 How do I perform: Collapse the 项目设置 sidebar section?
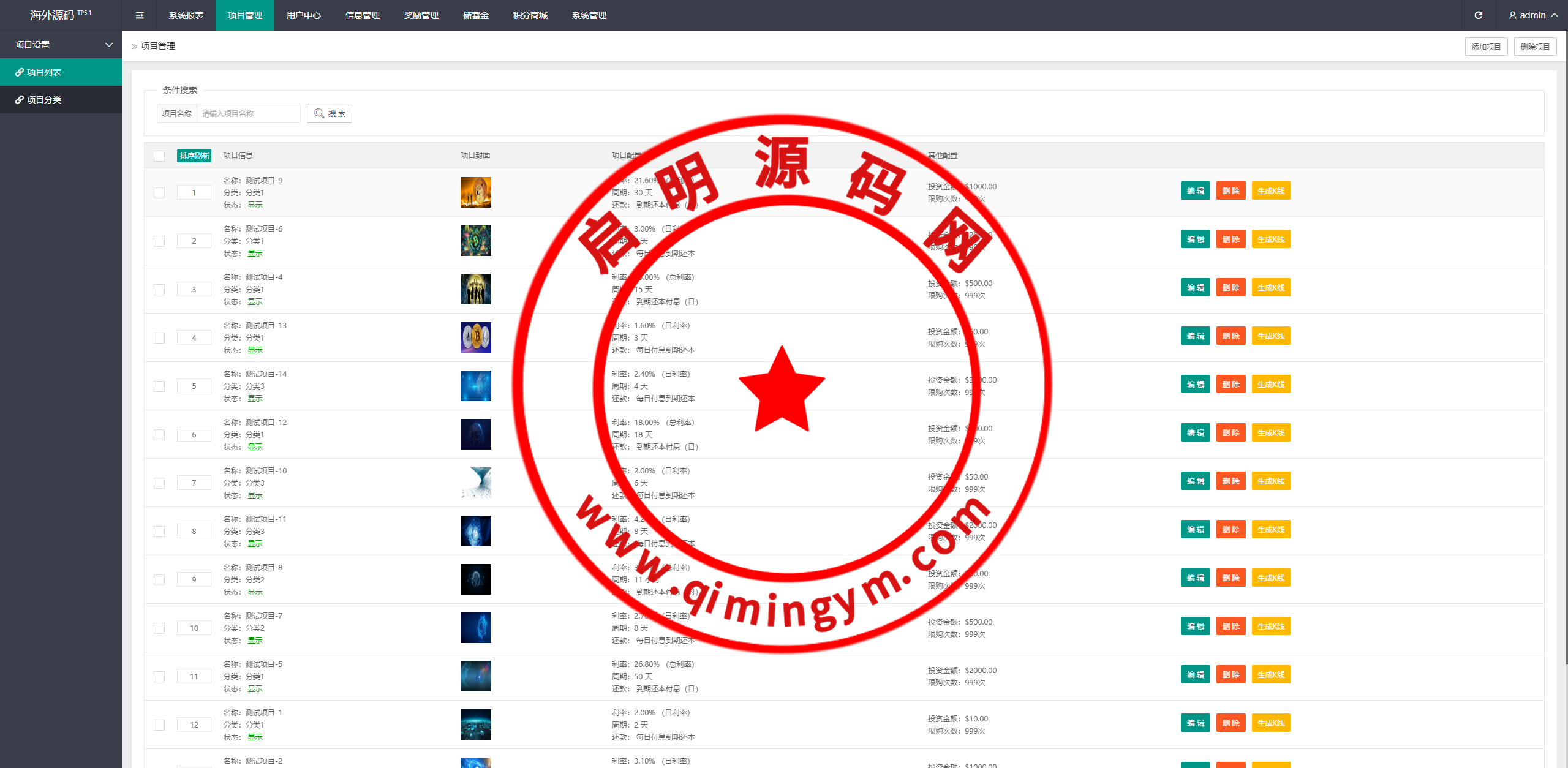(109, 45)
